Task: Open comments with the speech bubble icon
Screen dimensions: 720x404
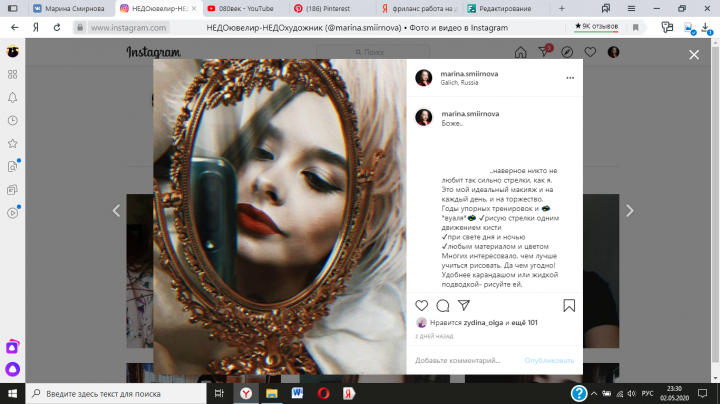Action: (x=443, y=305)
